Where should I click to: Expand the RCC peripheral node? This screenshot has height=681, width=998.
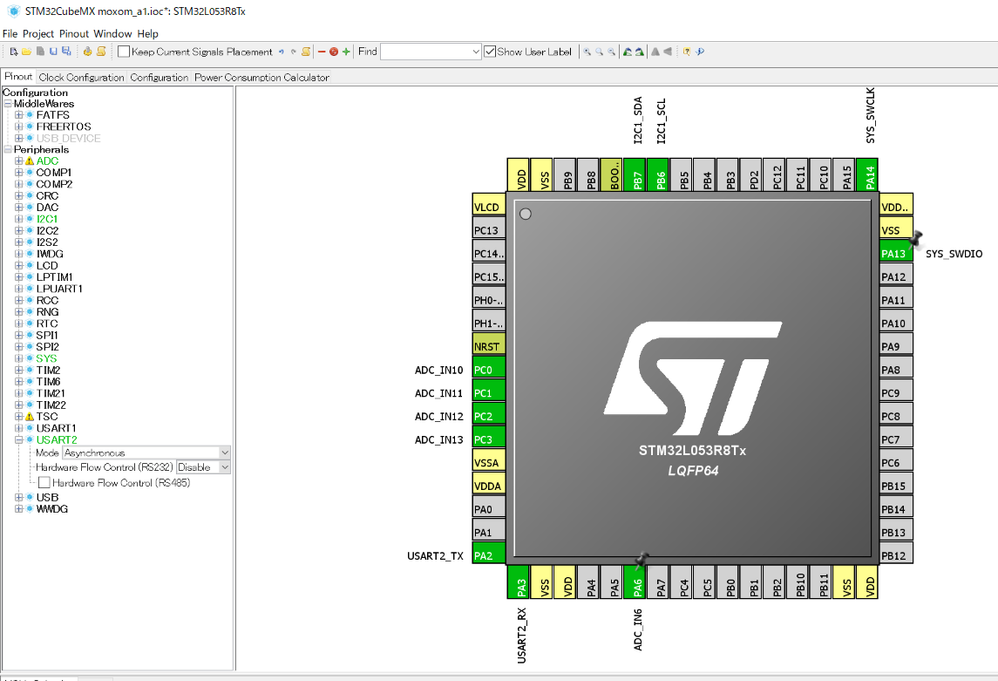pos(18,300)
